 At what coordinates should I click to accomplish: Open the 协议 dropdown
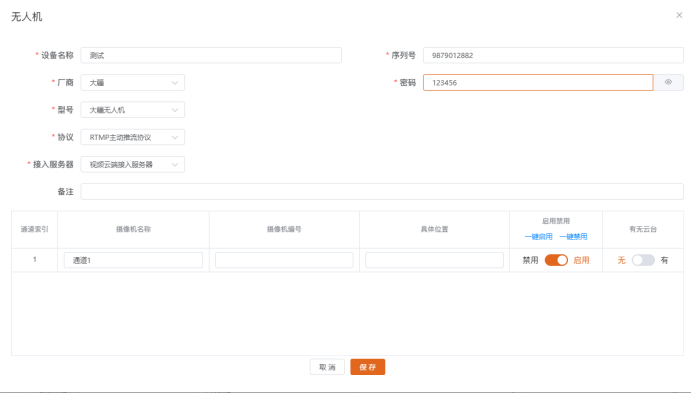pos(133,137)
